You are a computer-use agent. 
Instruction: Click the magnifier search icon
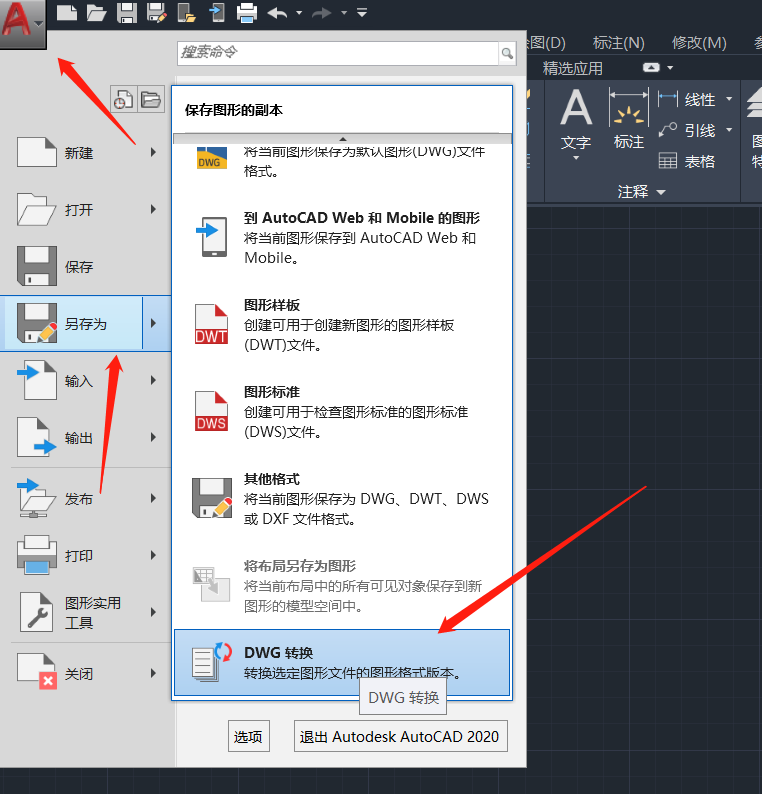tap(507, 53)
